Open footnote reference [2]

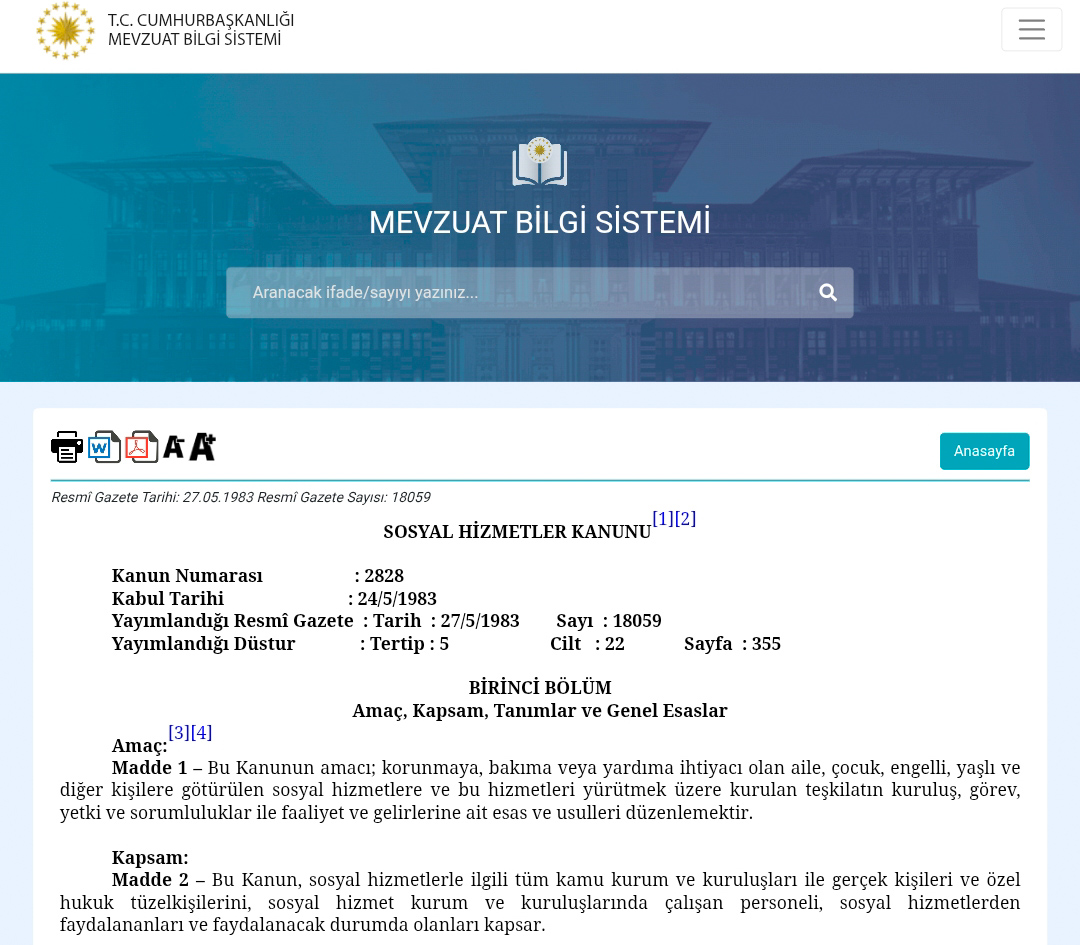685,518
